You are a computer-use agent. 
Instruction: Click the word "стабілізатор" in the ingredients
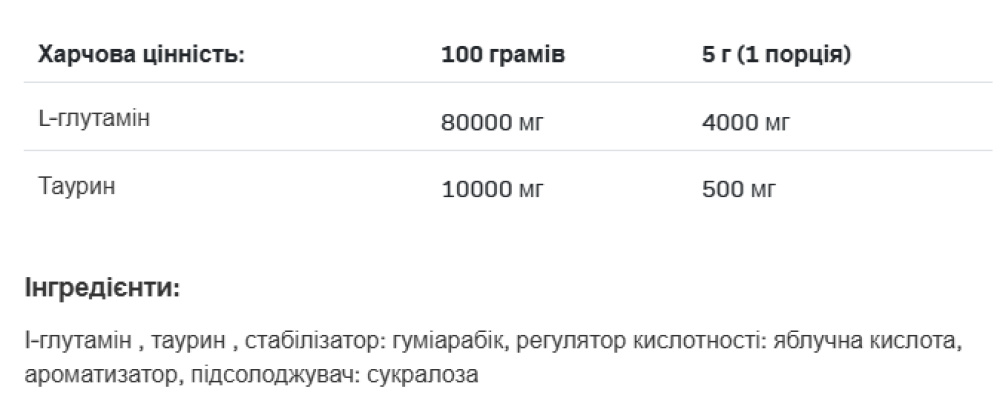click(302, 343)
